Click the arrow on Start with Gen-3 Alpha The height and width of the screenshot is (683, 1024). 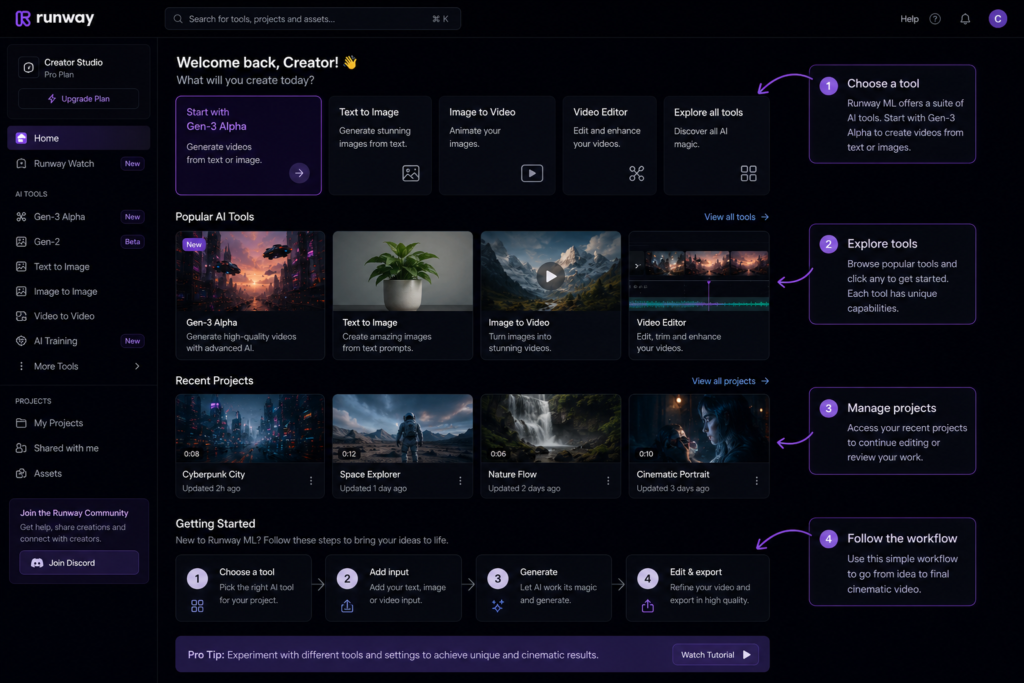pyautogui.click(x=299, y=173)
